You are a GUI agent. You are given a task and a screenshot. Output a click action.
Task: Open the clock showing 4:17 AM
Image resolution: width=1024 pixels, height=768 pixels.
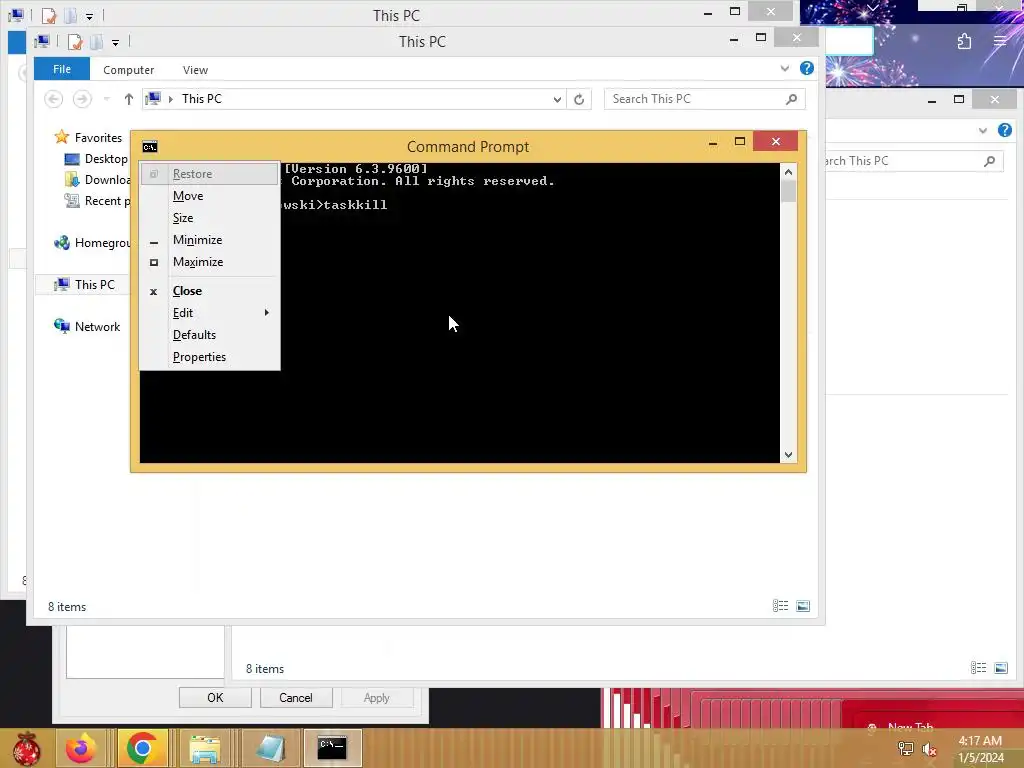(980, 749)
